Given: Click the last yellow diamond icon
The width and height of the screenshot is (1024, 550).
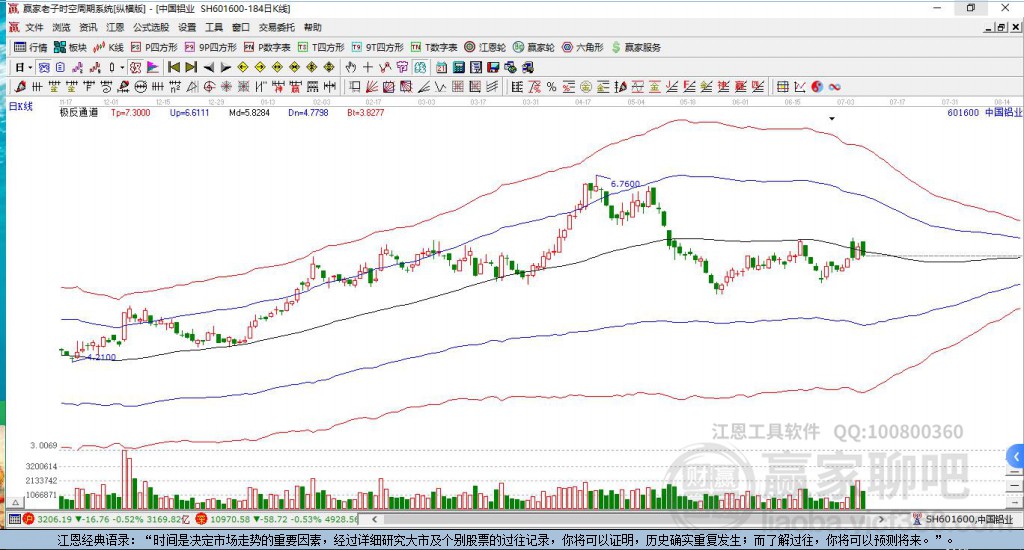Looking at the screenshot, I should 329,67.
